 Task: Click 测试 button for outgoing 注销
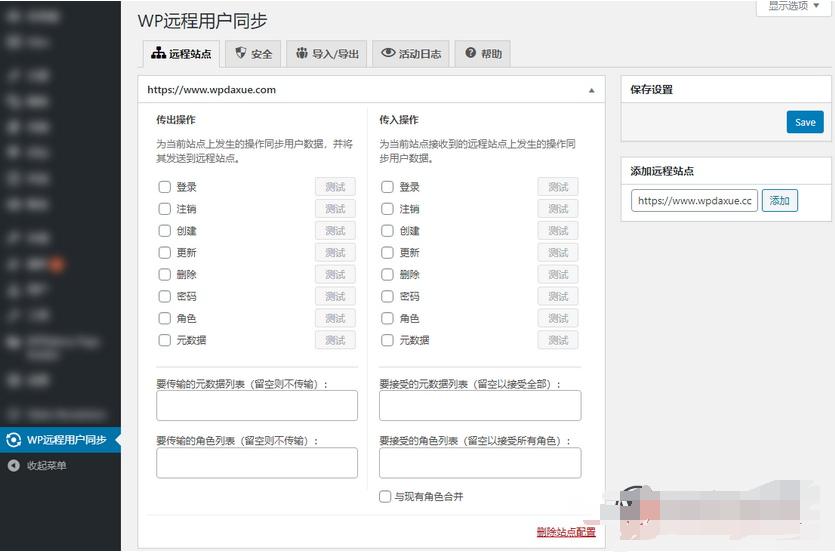tap(335, 209)
